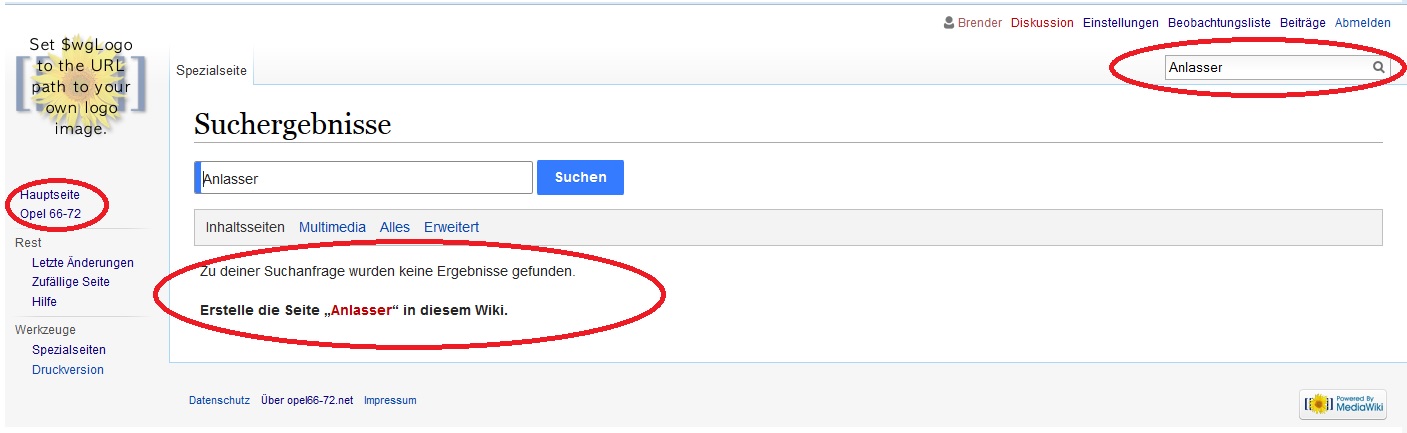Select the Alles search profile
The image size is (1407, 433).
pos(395,227)
